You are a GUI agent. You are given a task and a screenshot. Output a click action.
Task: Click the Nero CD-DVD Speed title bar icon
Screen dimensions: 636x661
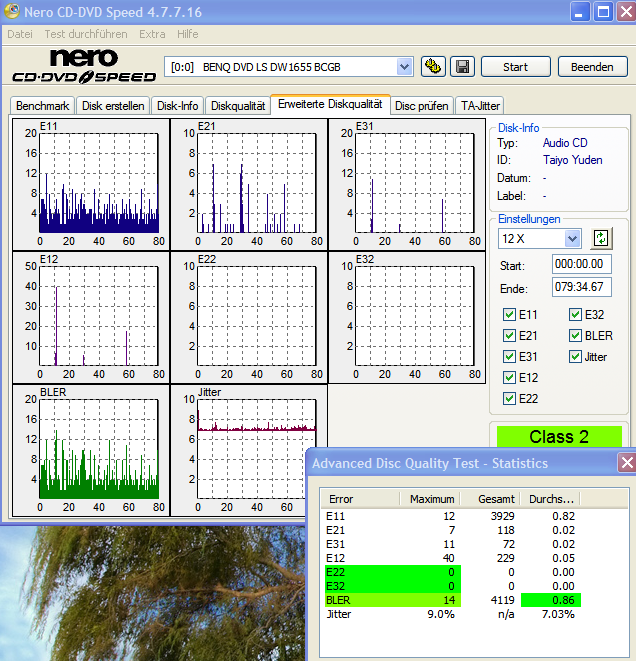tap(13, 12)
